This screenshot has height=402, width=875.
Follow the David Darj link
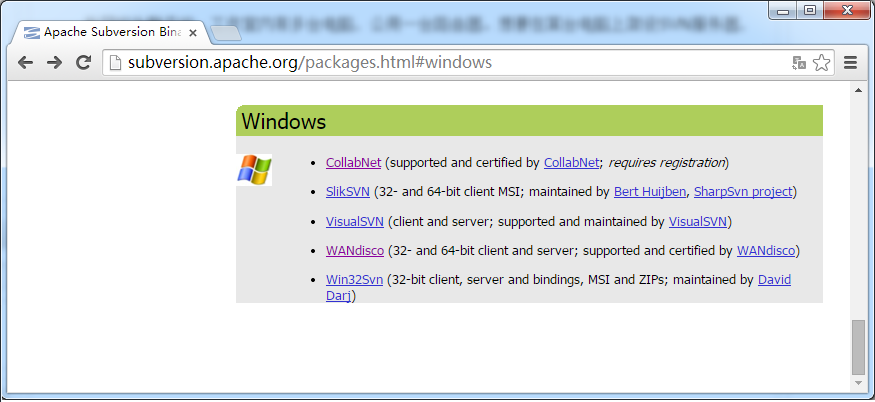(x=774, y=280)
